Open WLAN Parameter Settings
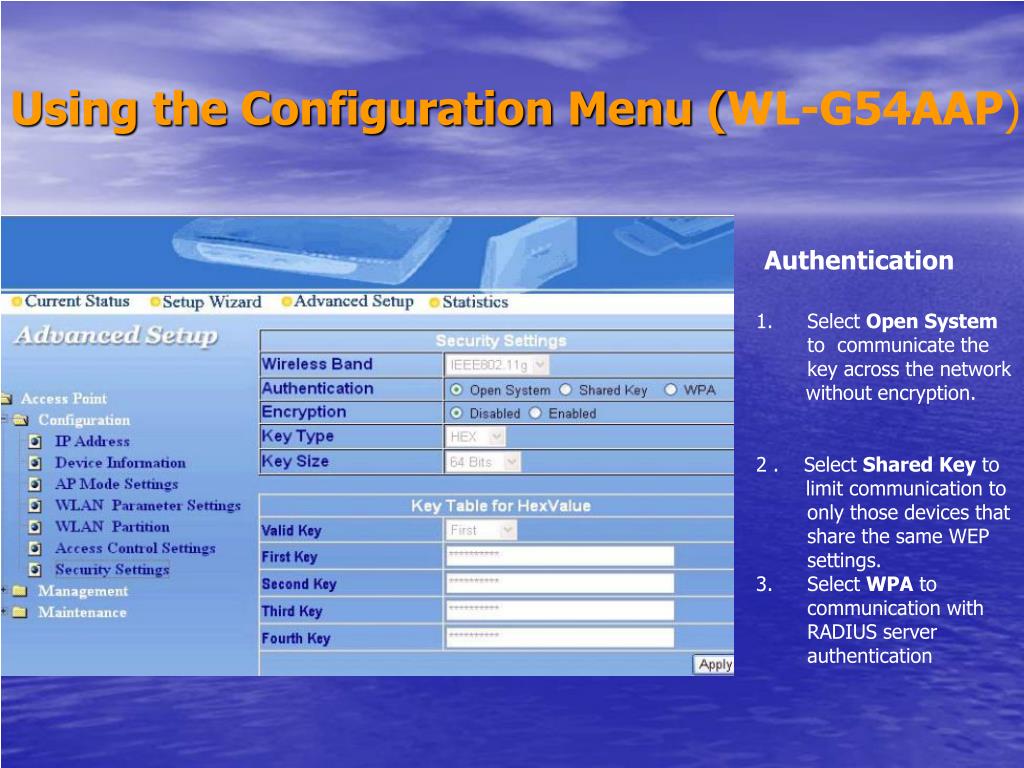1024x768 pixels. [148, 505]
